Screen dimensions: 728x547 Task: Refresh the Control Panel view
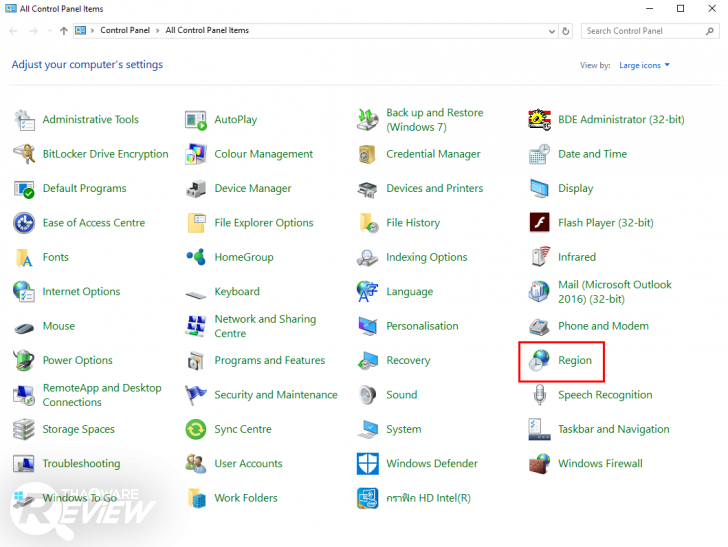[x=566, y=31]
